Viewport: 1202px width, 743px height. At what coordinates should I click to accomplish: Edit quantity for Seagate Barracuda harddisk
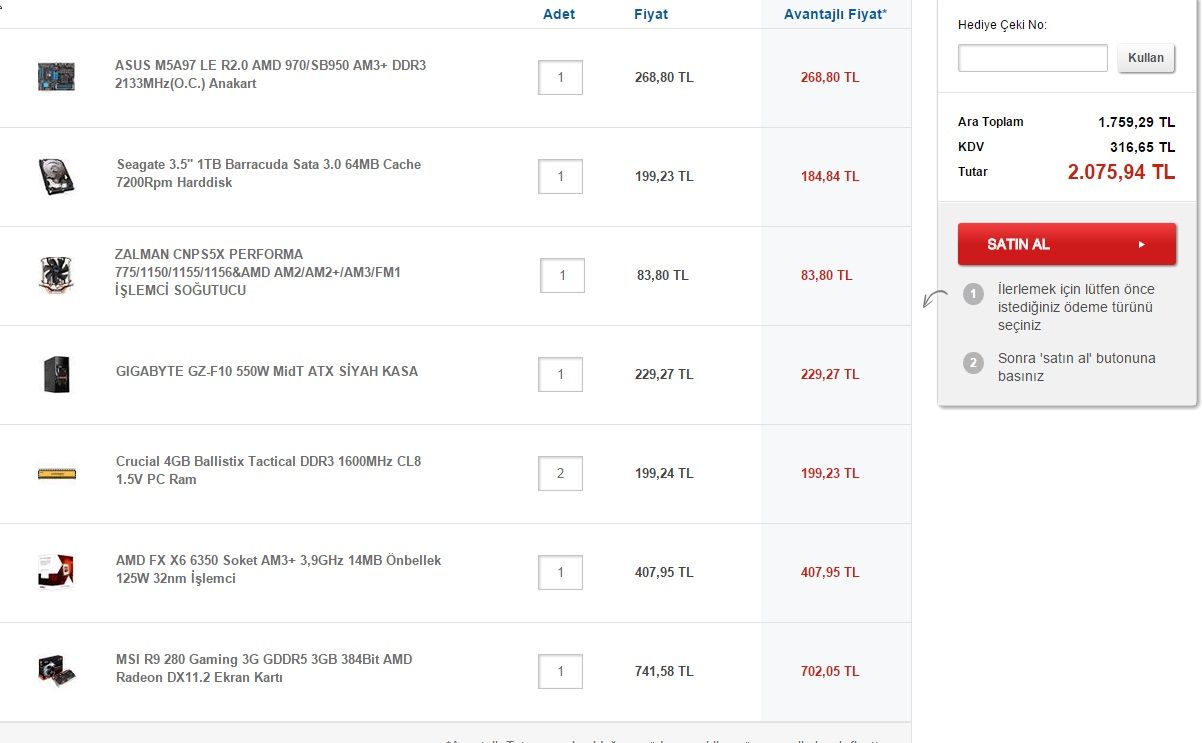560,176
